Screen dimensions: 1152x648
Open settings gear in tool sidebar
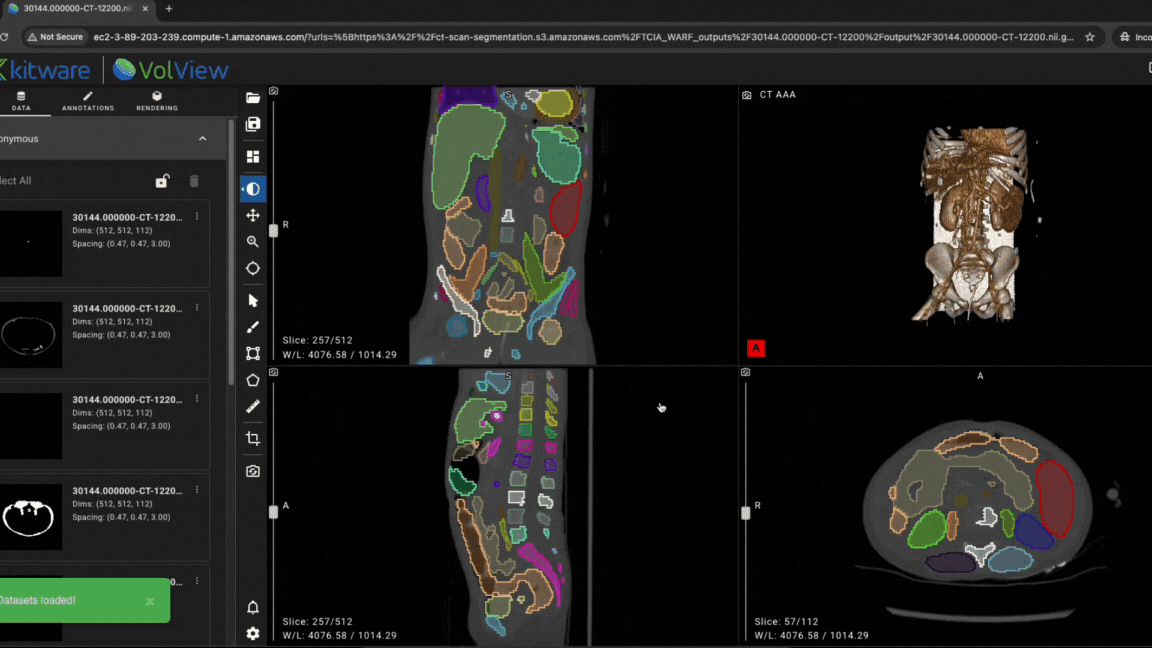coord(253,633)
